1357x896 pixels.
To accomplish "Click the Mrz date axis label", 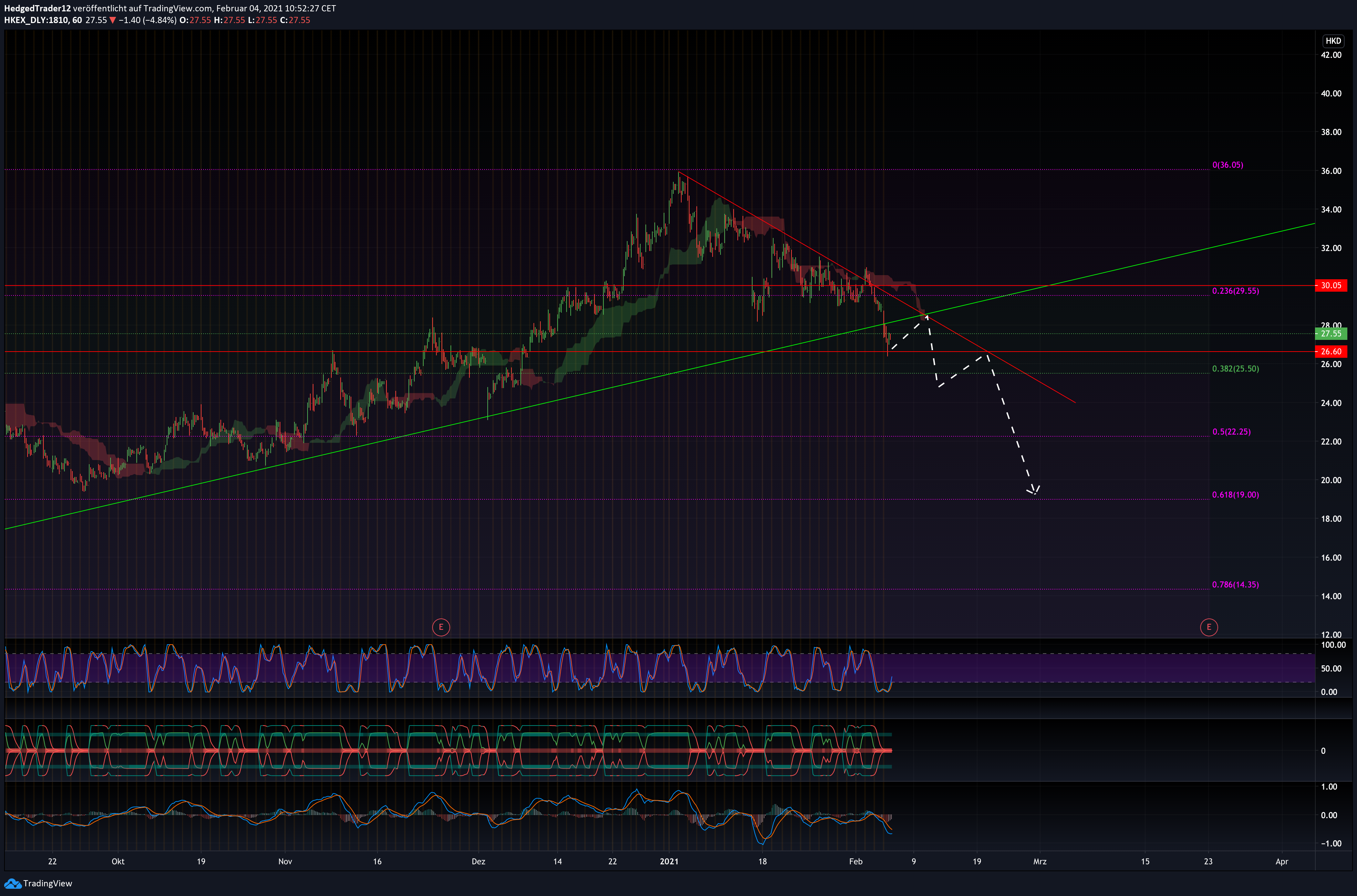I will pyautogui.click(x=1039, y=861).
